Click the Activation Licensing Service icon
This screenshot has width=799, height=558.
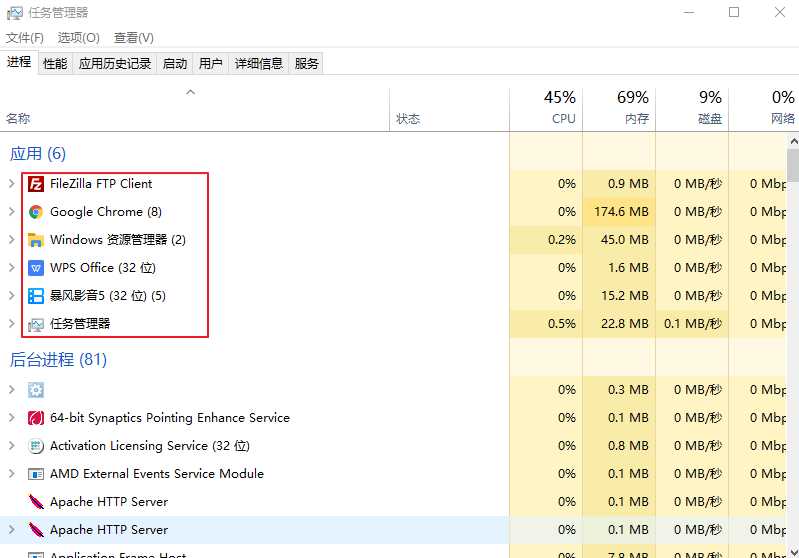[x=36, y=446]
